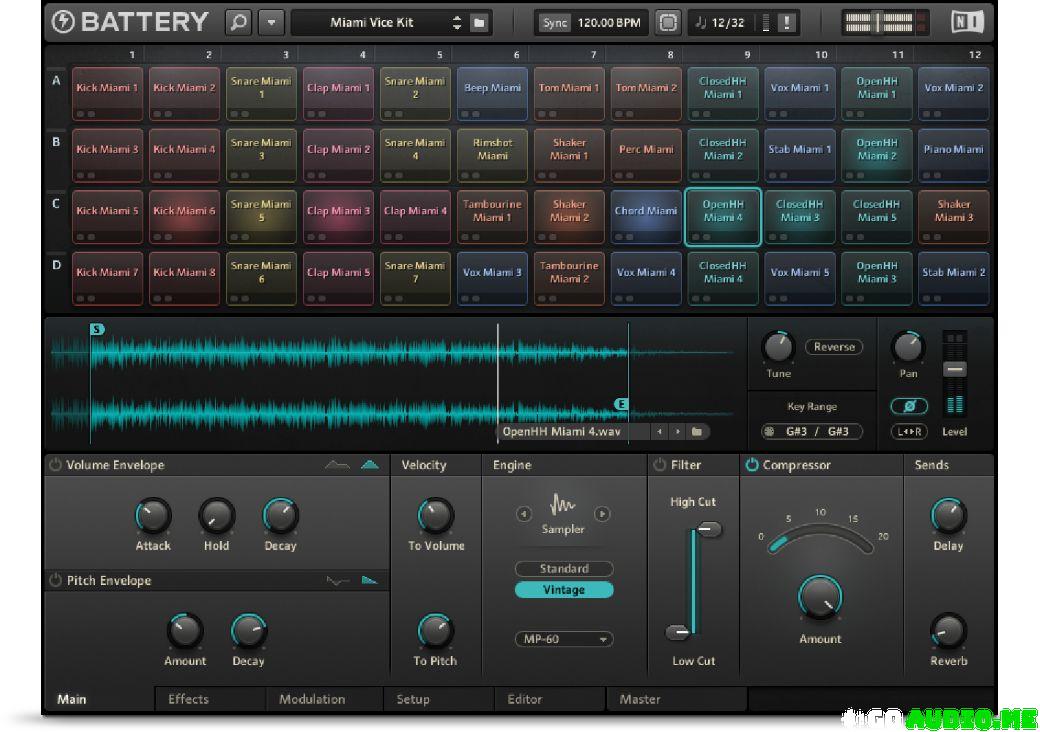Open sample folder beside OpenHH Miami 4.wav
Image resolution: width=1040 pixels, height=732 pixels.
tap(696, 432)
